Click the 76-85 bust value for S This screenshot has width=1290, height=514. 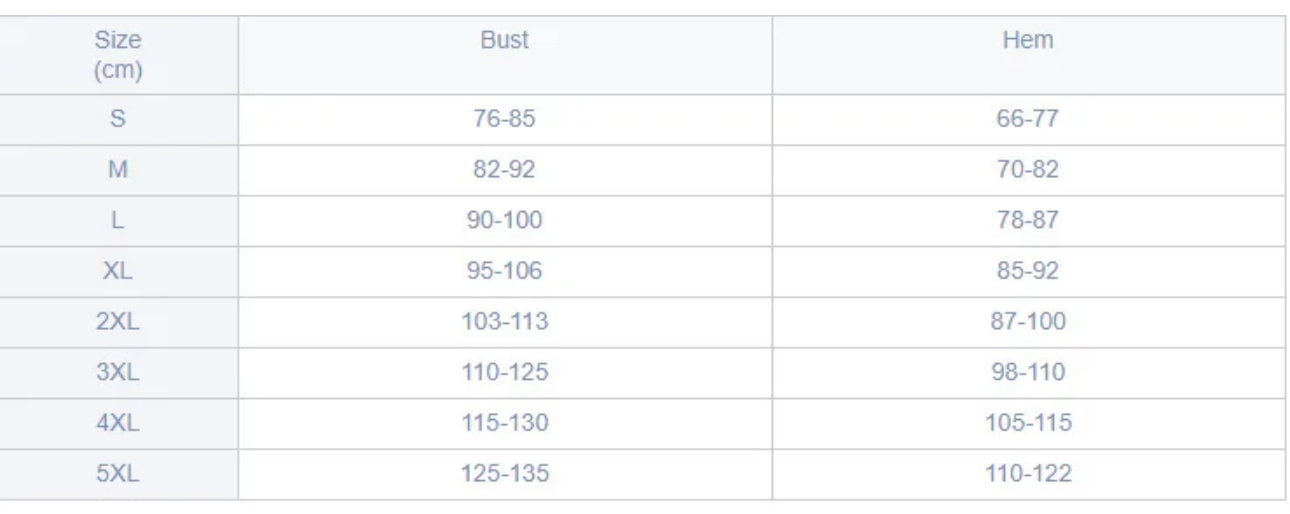tap(504, 118)
